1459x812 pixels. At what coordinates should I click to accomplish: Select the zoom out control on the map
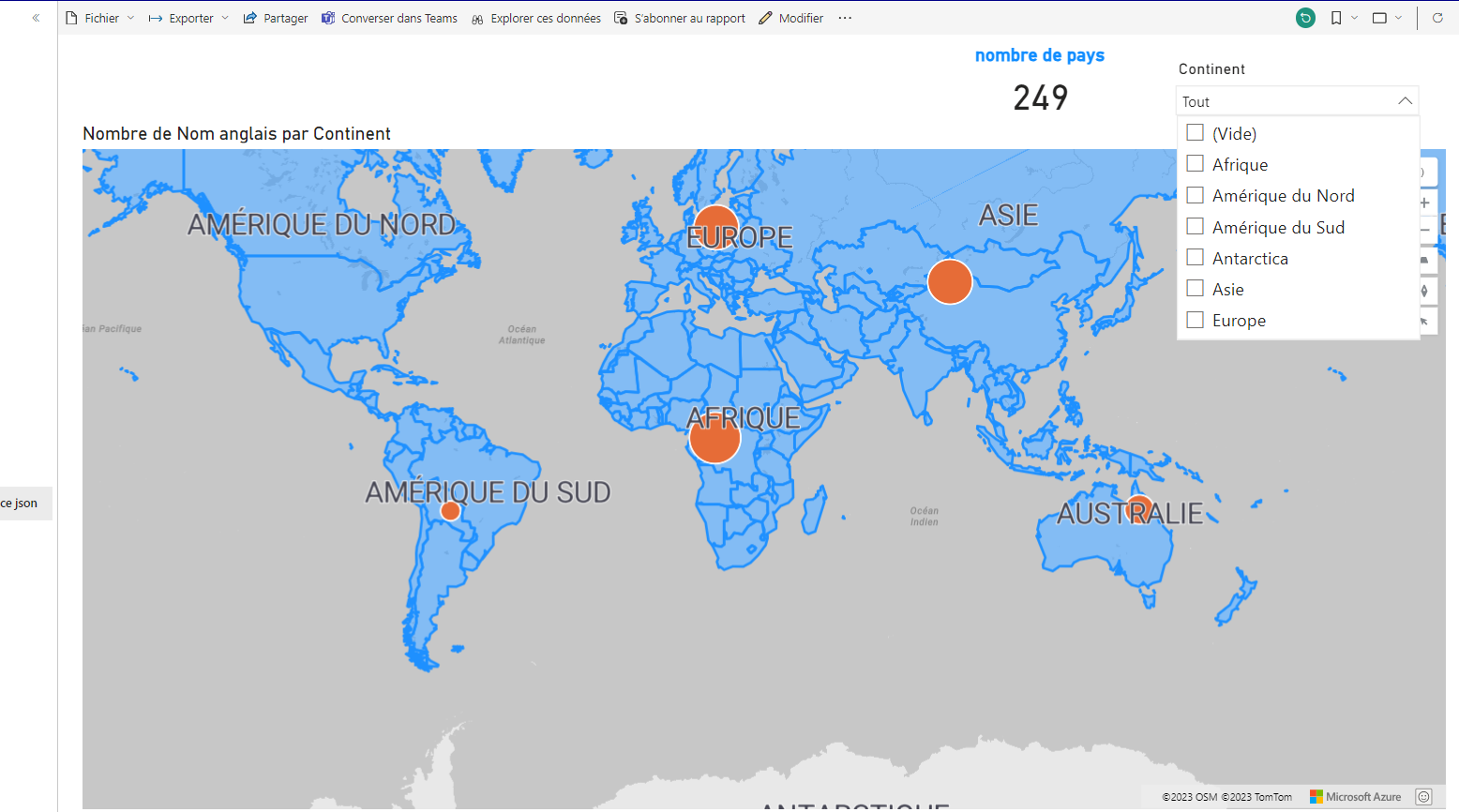tap(1424, 230)
